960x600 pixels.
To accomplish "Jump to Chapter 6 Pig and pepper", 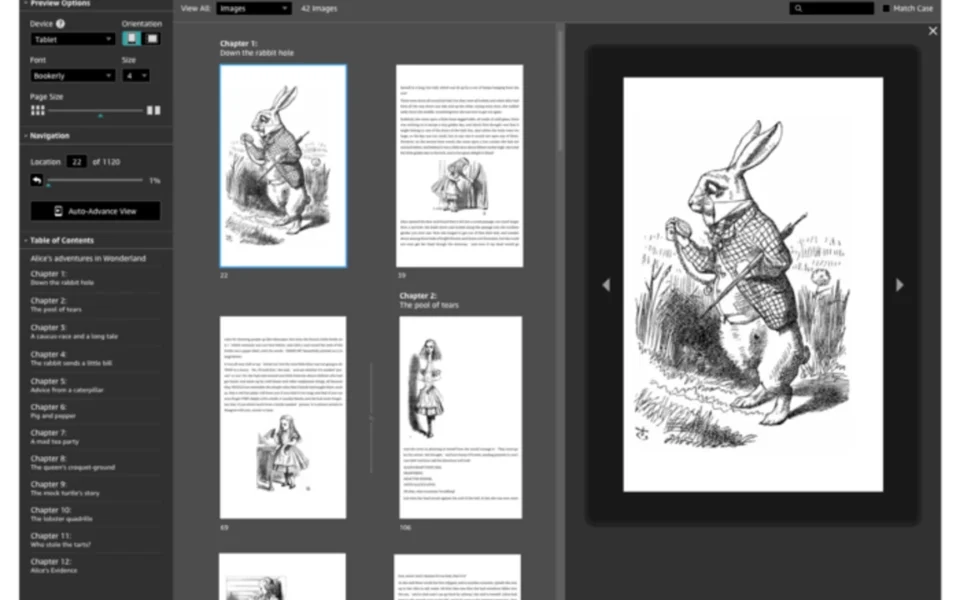I will click(x=53, y=411).
